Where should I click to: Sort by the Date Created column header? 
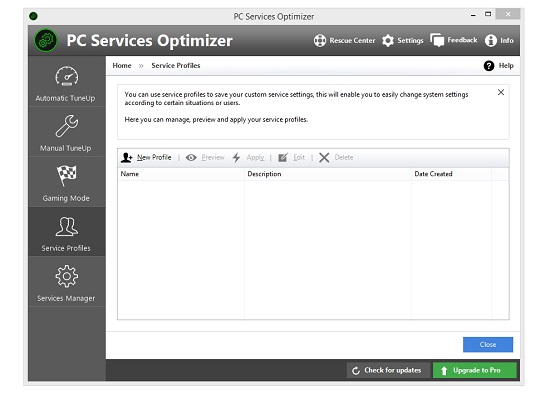(451, 174)
